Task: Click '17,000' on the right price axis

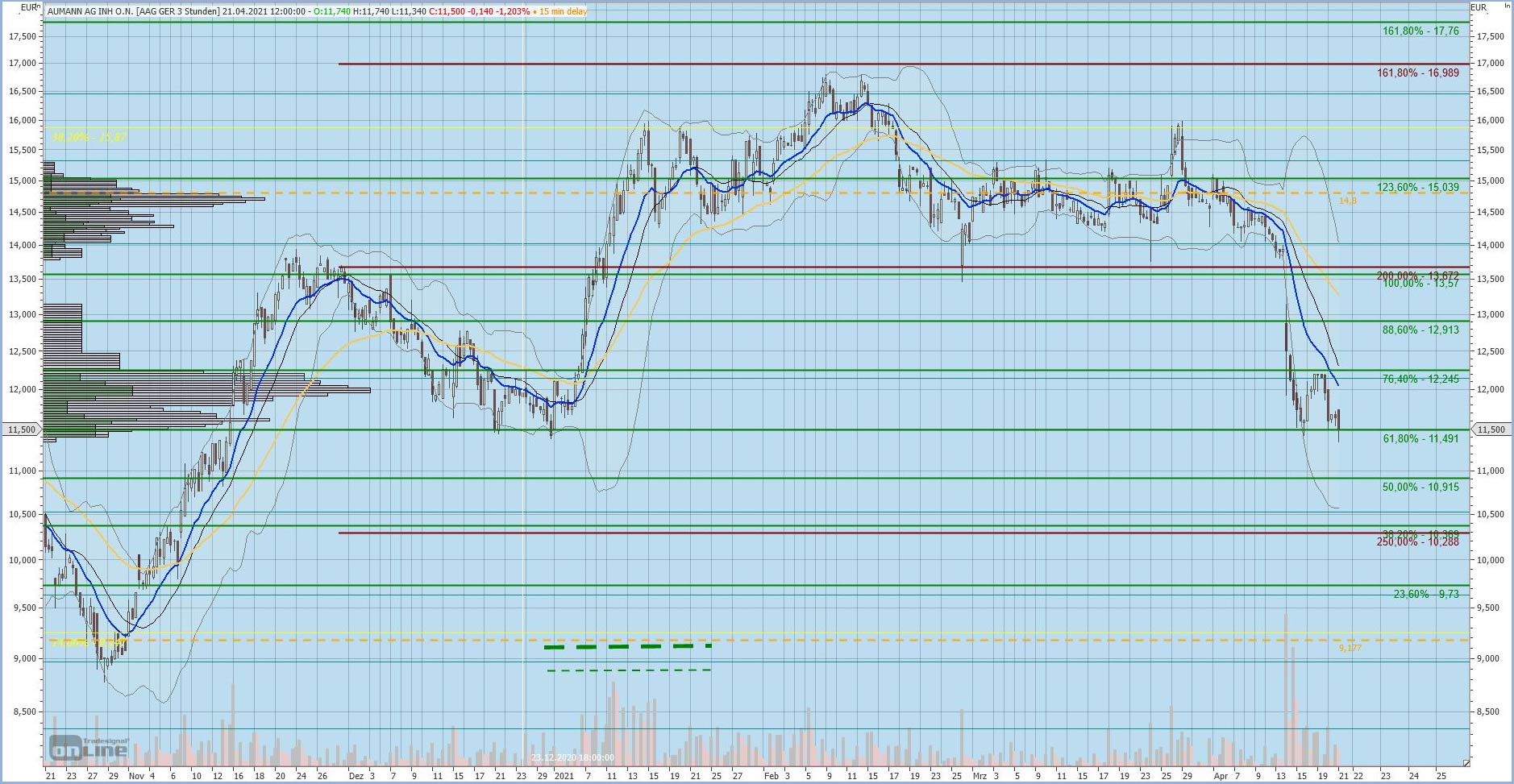Action: (x=1491, y=64)
